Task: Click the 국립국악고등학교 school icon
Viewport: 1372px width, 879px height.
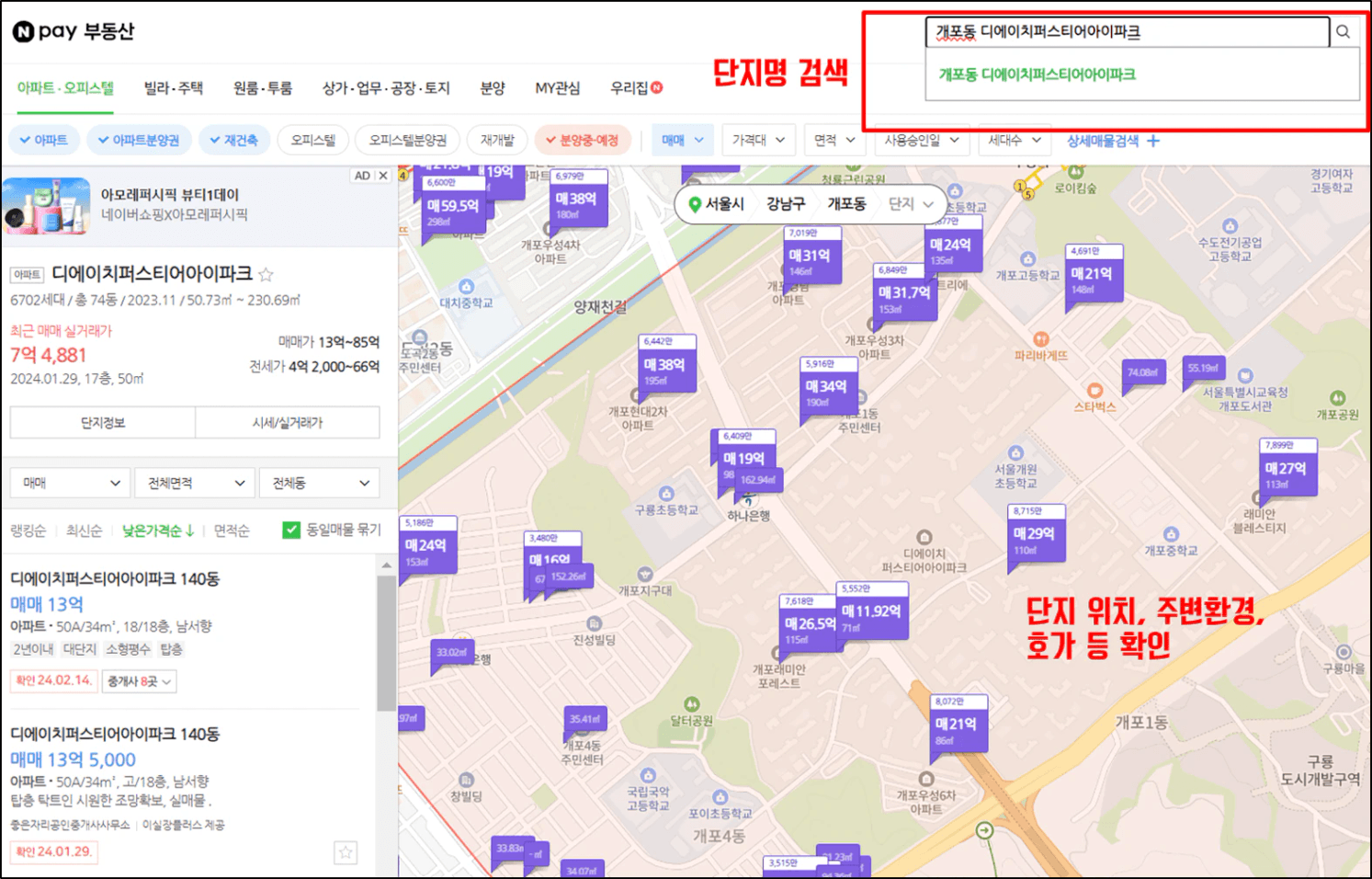Action: point(648,775)
